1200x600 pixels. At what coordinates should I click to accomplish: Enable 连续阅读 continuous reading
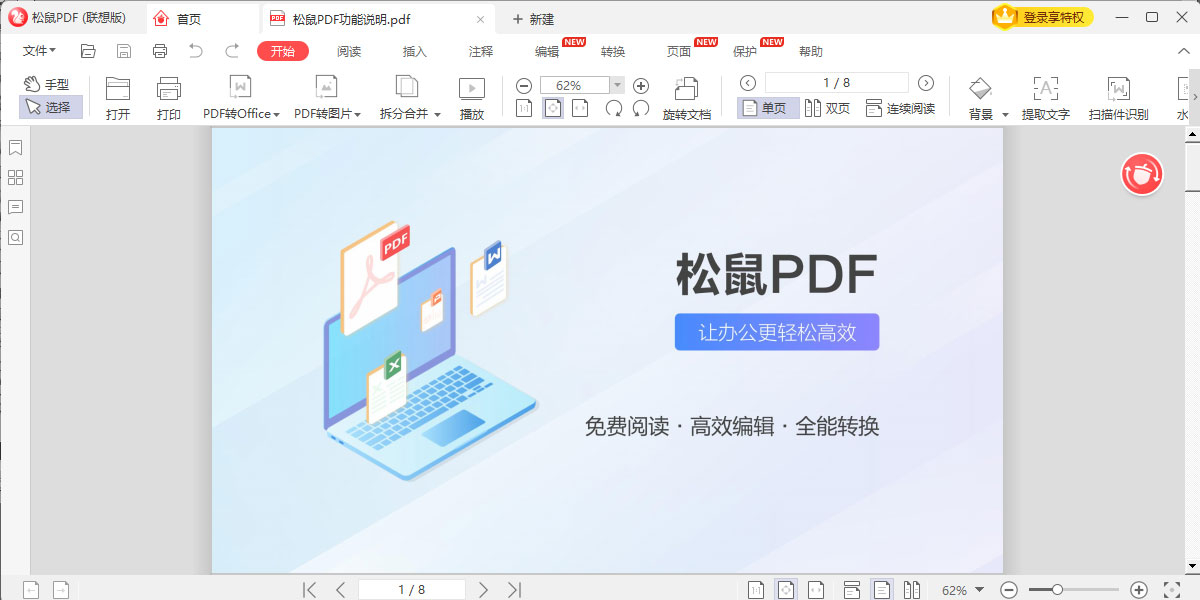[900, 108]
